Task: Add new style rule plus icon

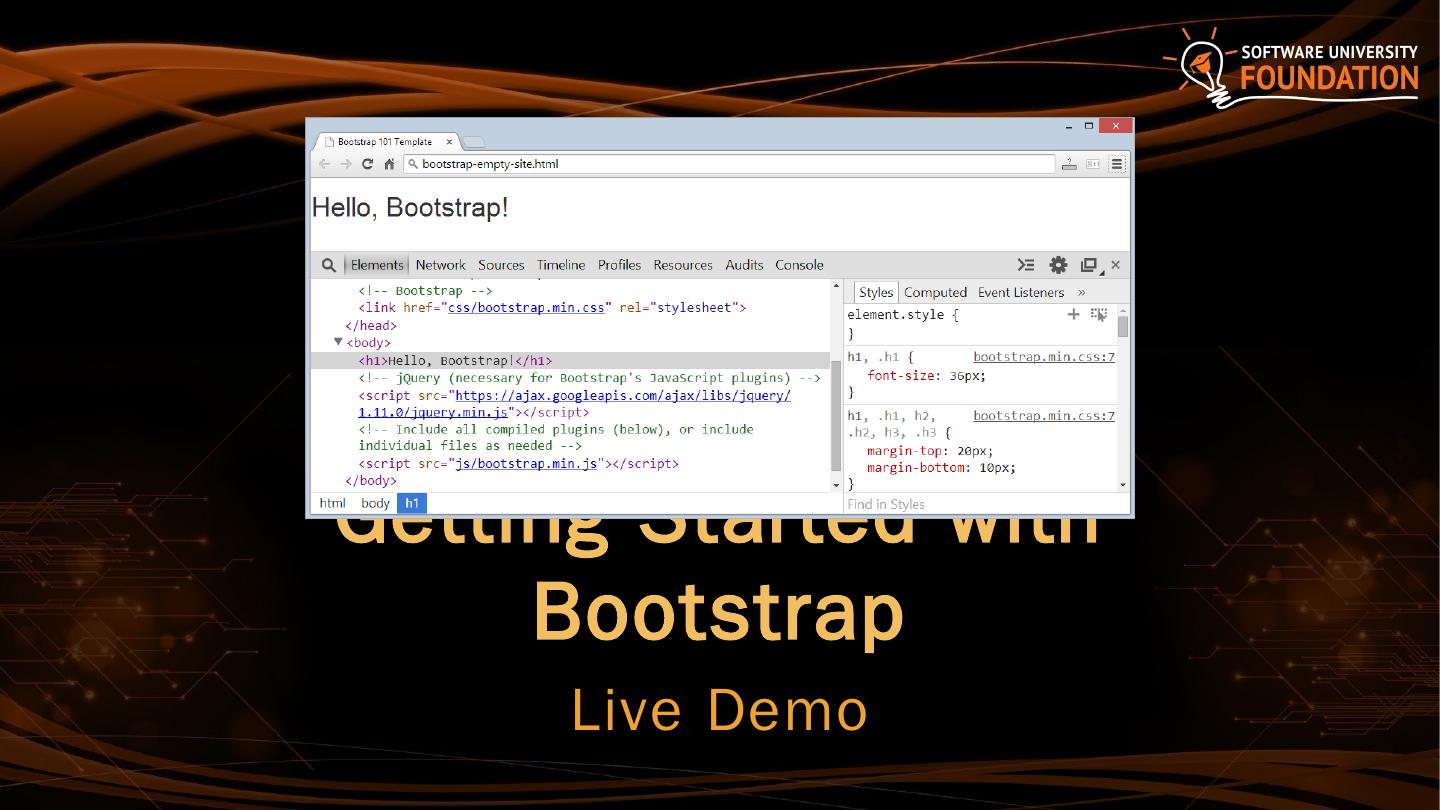Action: pyautogui.click(x=1073, y=314)
